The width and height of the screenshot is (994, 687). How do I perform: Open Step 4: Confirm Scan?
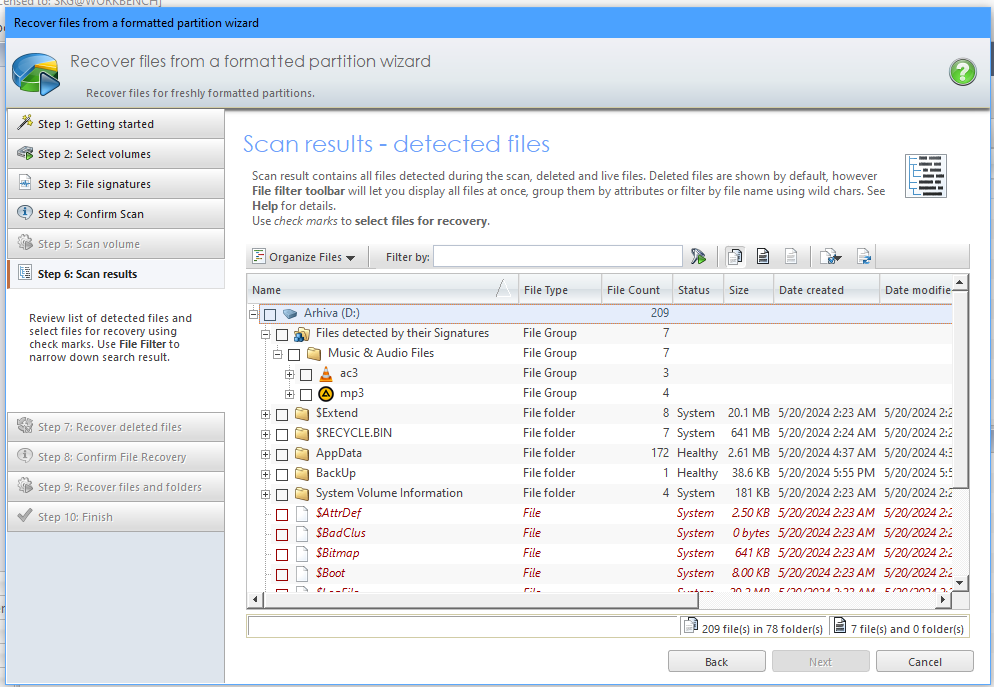click(x=116, y=214)
